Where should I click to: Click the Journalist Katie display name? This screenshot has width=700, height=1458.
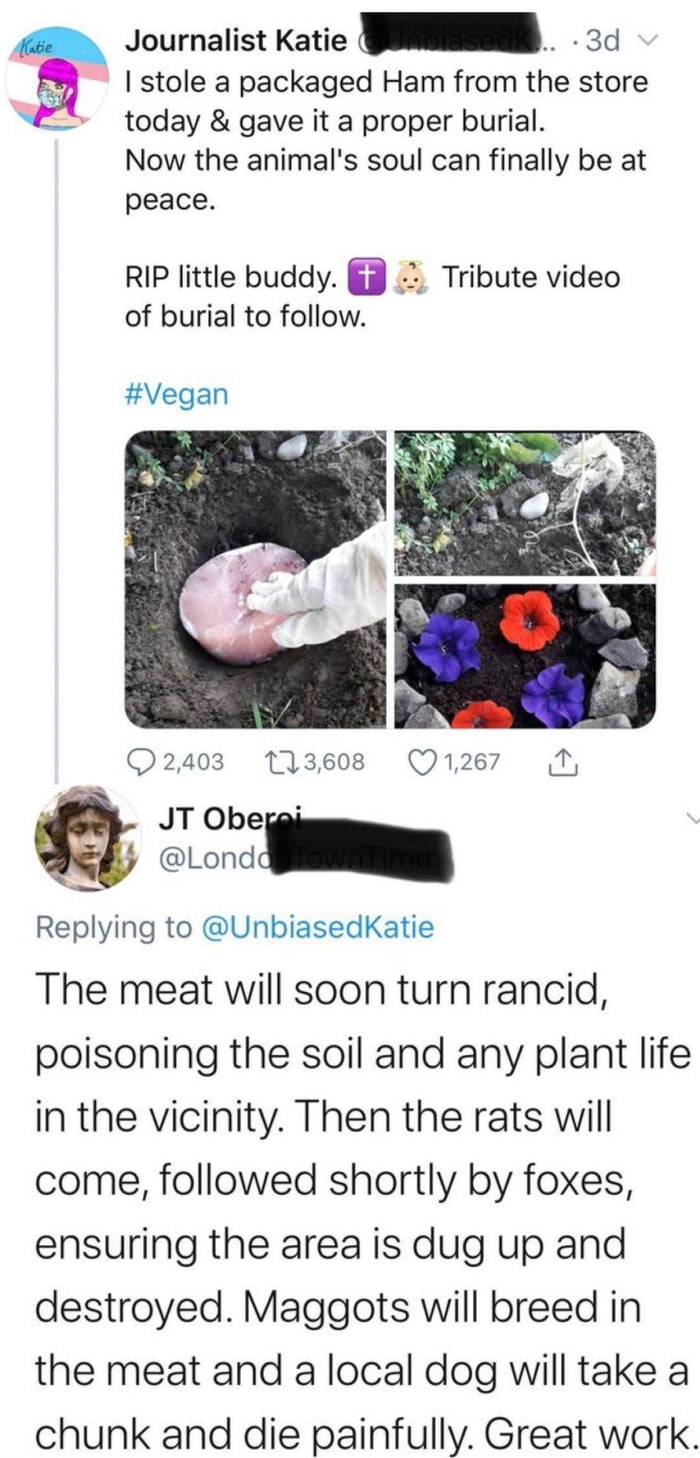click(x=236, y=41)
